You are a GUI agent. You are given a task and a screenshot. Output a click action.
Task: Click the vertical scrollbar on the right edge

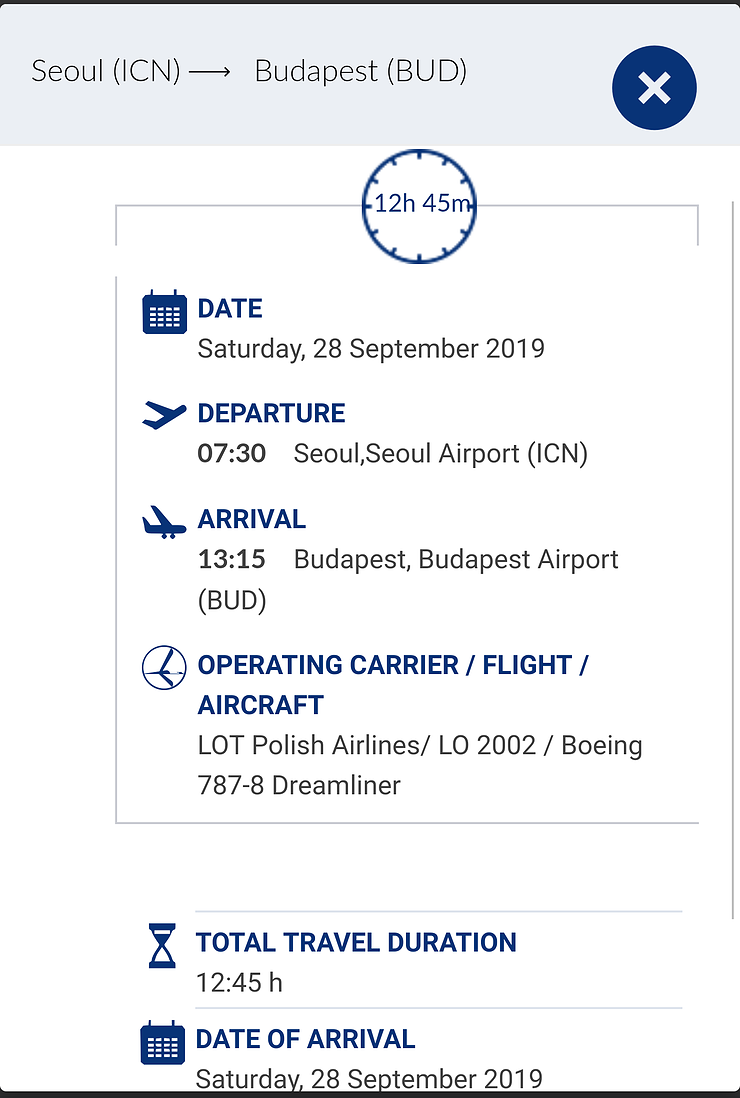[732, 560]
